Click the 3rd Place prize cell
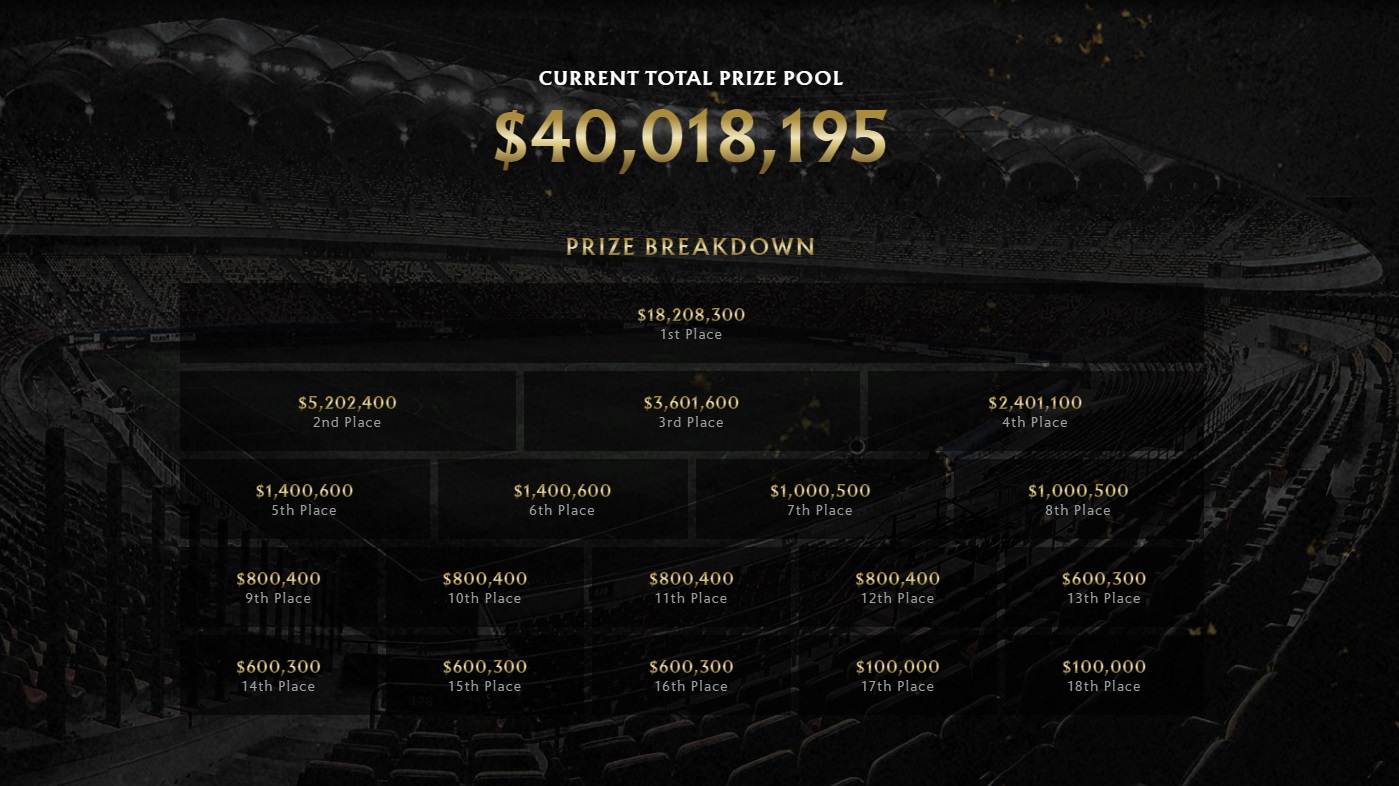 point(691,411)
